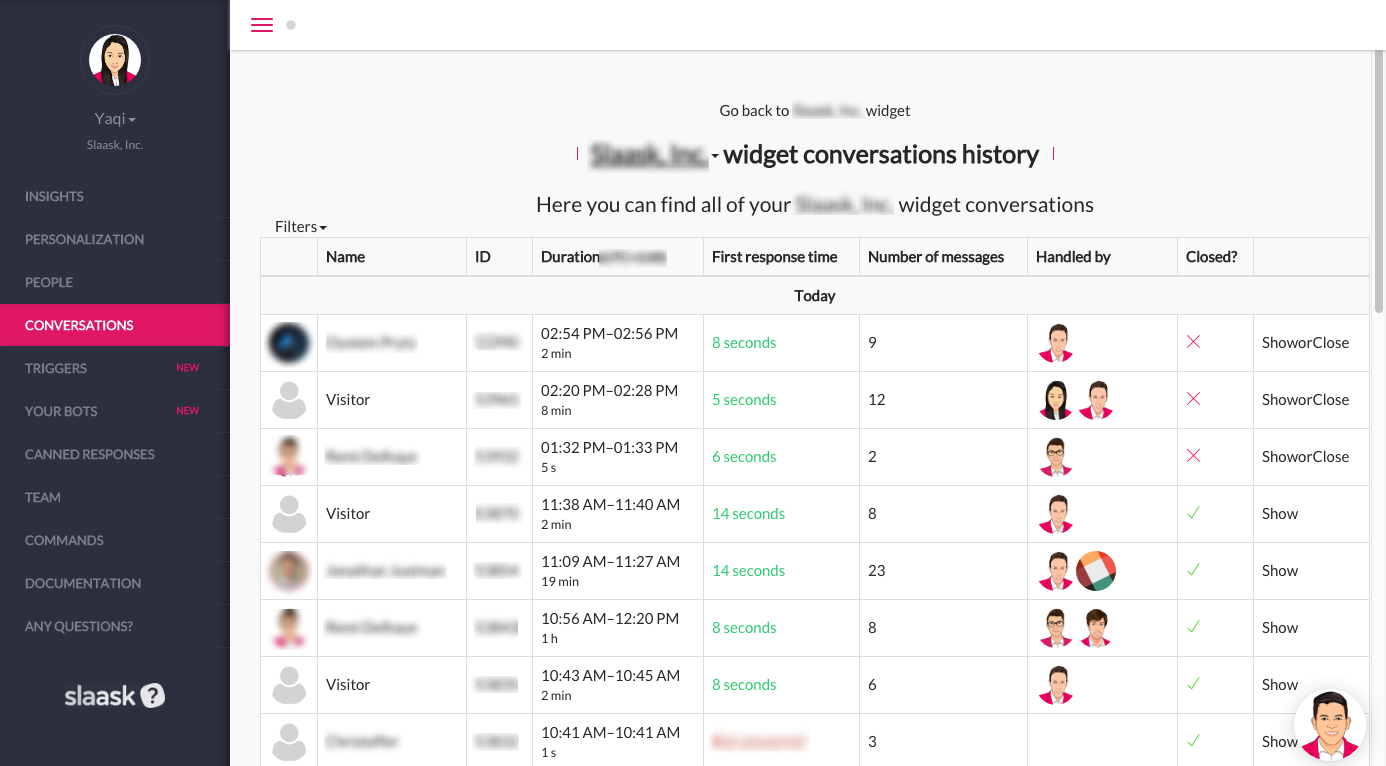Click agent avatar in 11:38 AM row
This screenshot has height=766, width=1386.
click(1056, 514)
